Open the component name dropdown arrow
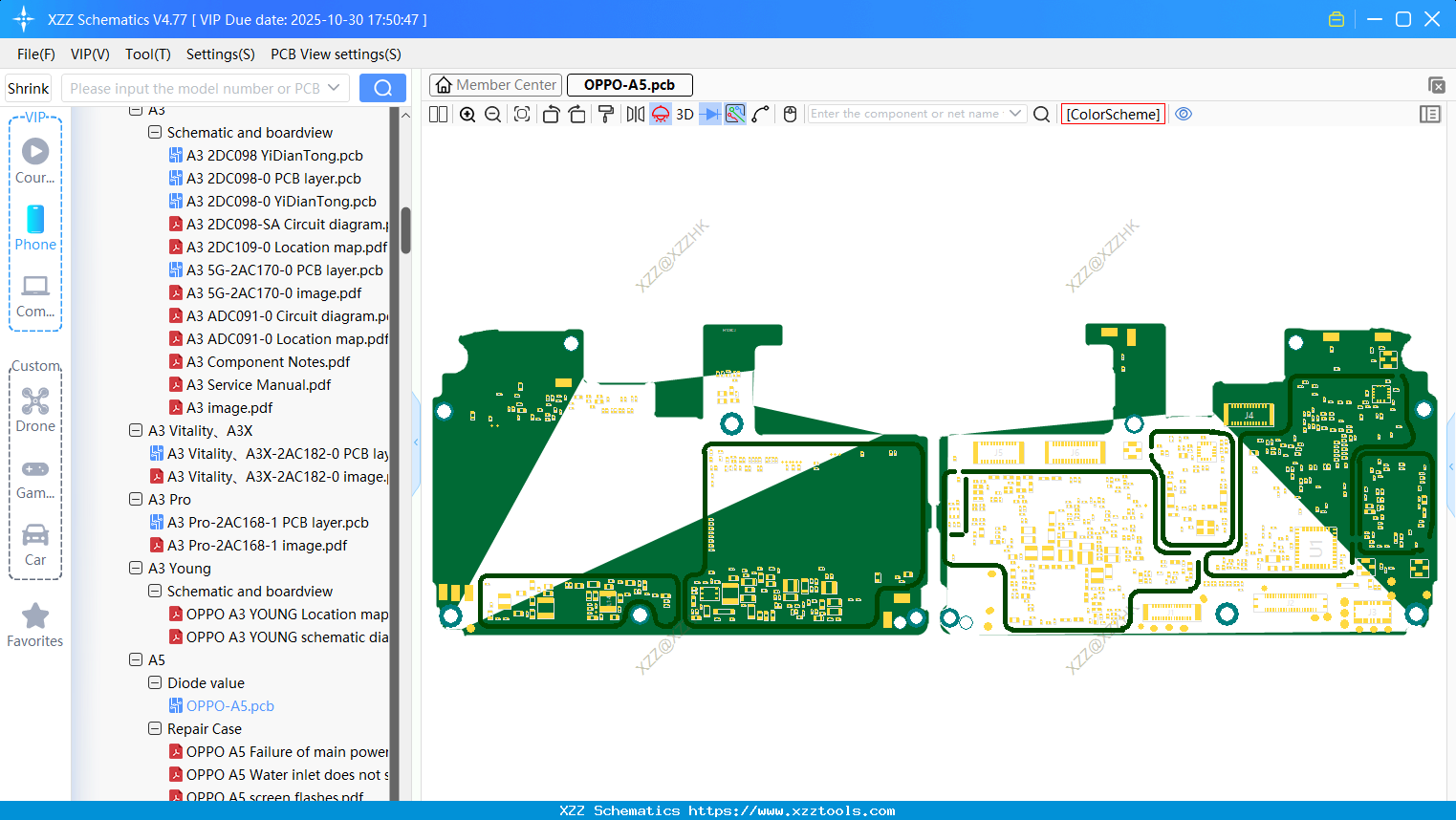 [x=1015, y=114]
